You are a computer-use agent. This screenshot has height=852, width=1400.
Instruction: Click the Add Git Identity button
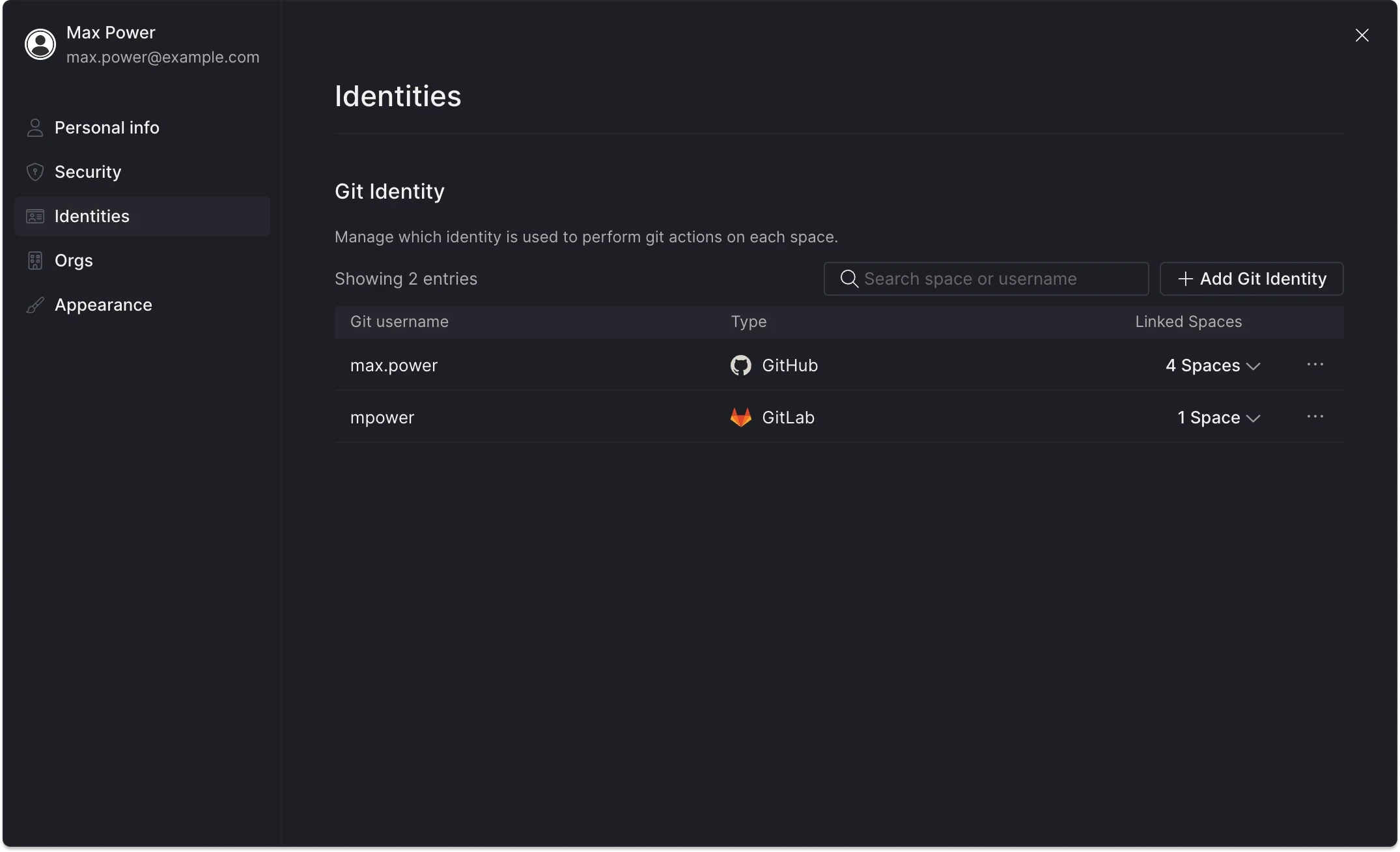coord(1252,279)
